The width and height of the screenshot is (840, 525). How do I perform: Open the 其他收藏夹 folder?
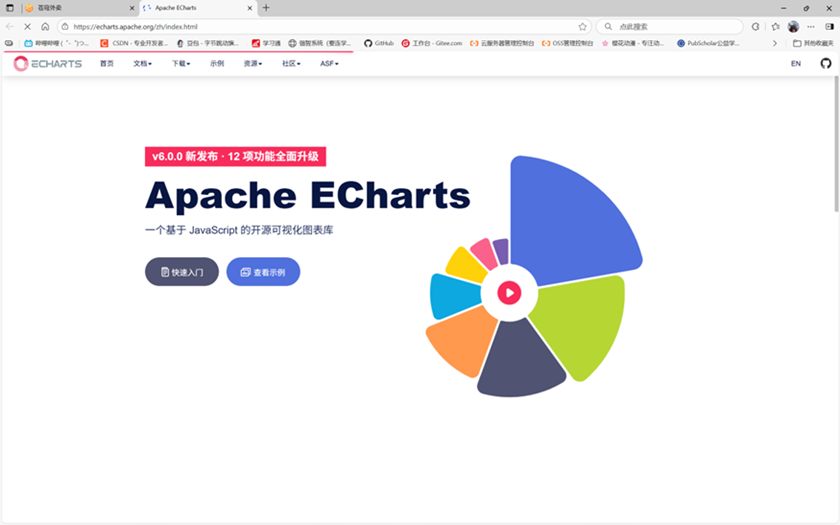point(813,43)
